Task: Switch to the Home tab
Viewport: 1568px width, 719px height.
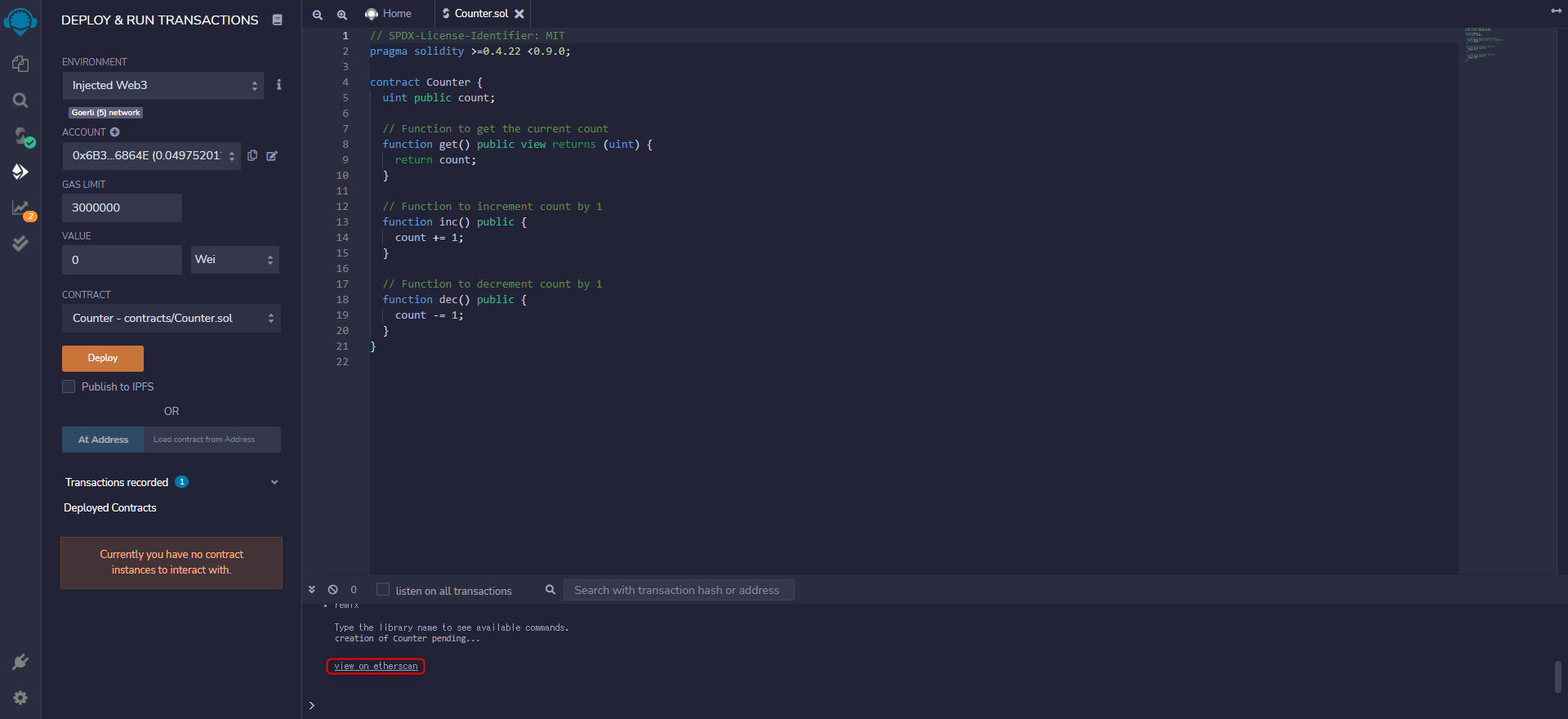Action: 389,14
